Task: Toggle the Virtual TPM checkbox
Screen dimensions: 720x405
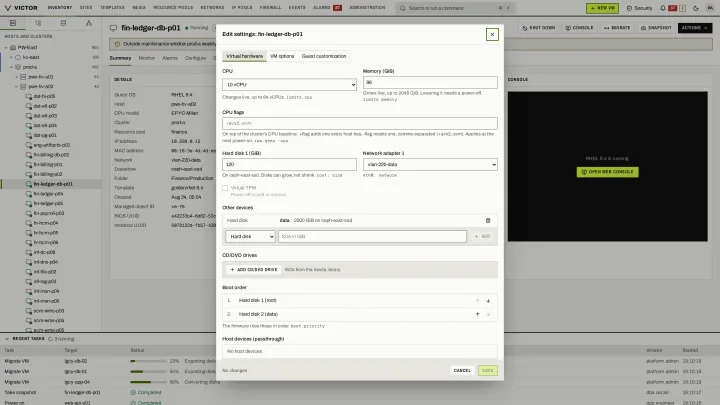Action: click(225, 188)
